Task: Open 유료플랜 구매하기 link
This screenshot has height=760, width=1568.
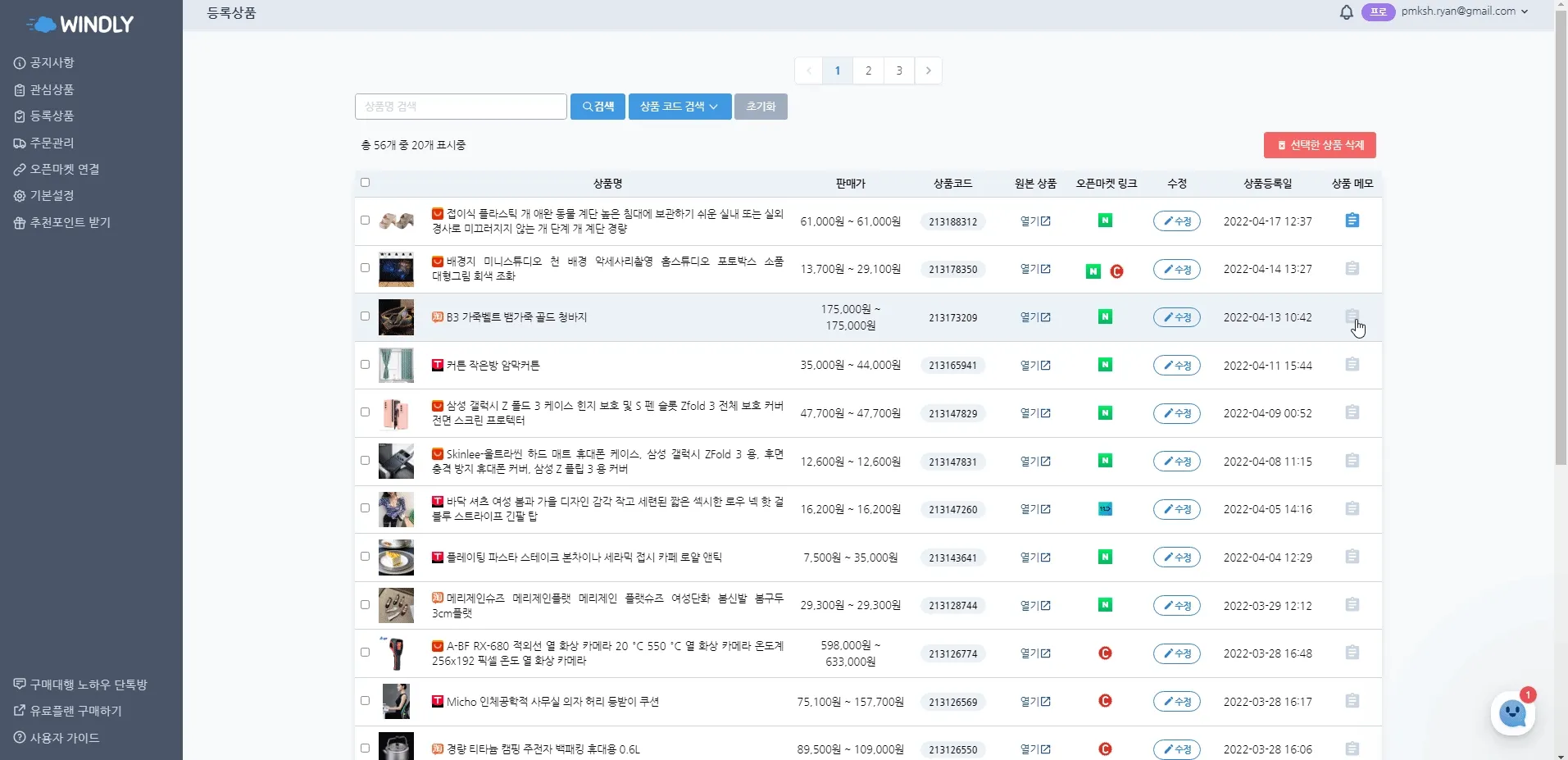Action: pyautogui.click(x=67, y=711)
